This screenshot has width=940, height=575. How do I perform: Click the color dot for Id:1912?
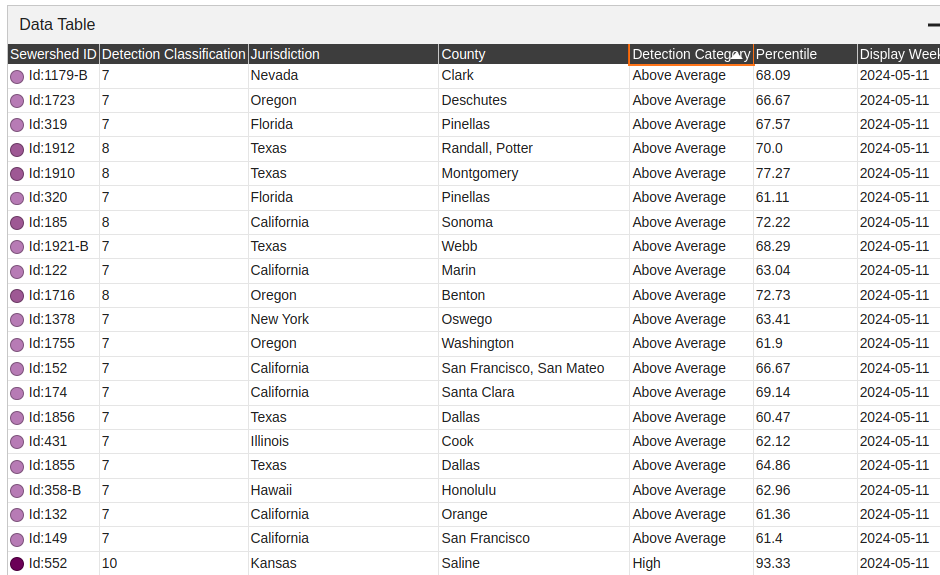17,149
